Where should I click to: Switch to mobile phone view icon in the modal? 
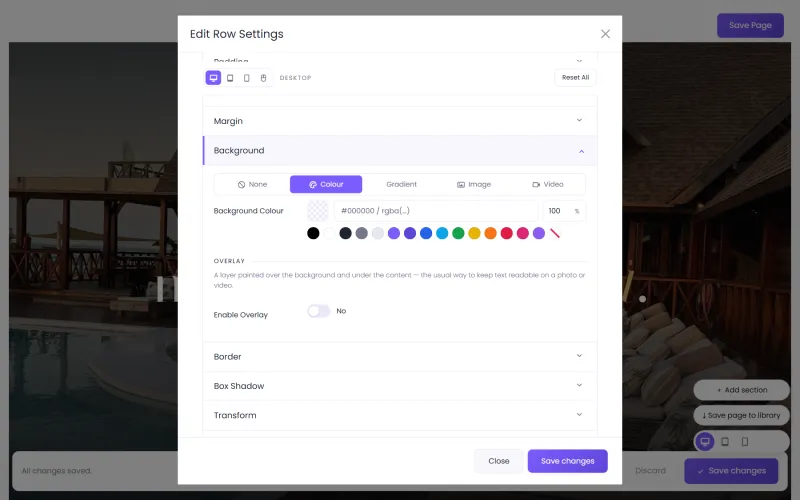[x=246, y=78]
